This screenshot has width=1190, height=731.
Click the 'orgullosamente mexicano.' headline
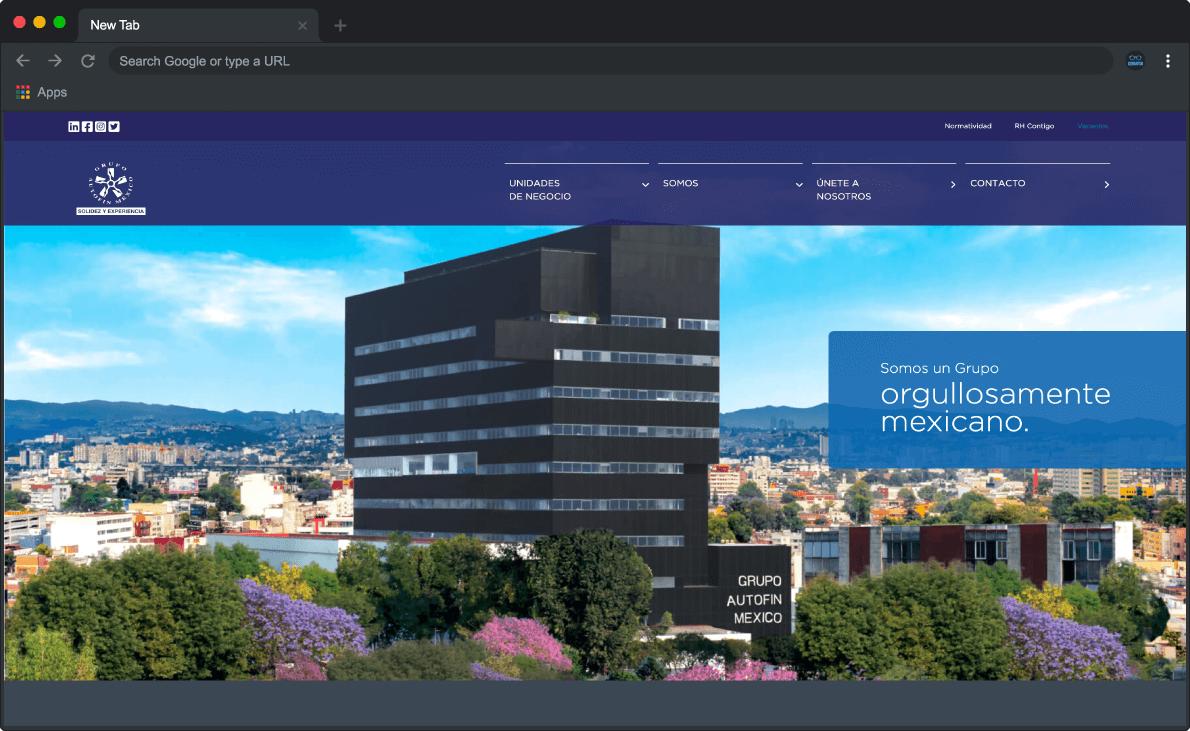tap(995, 408)
